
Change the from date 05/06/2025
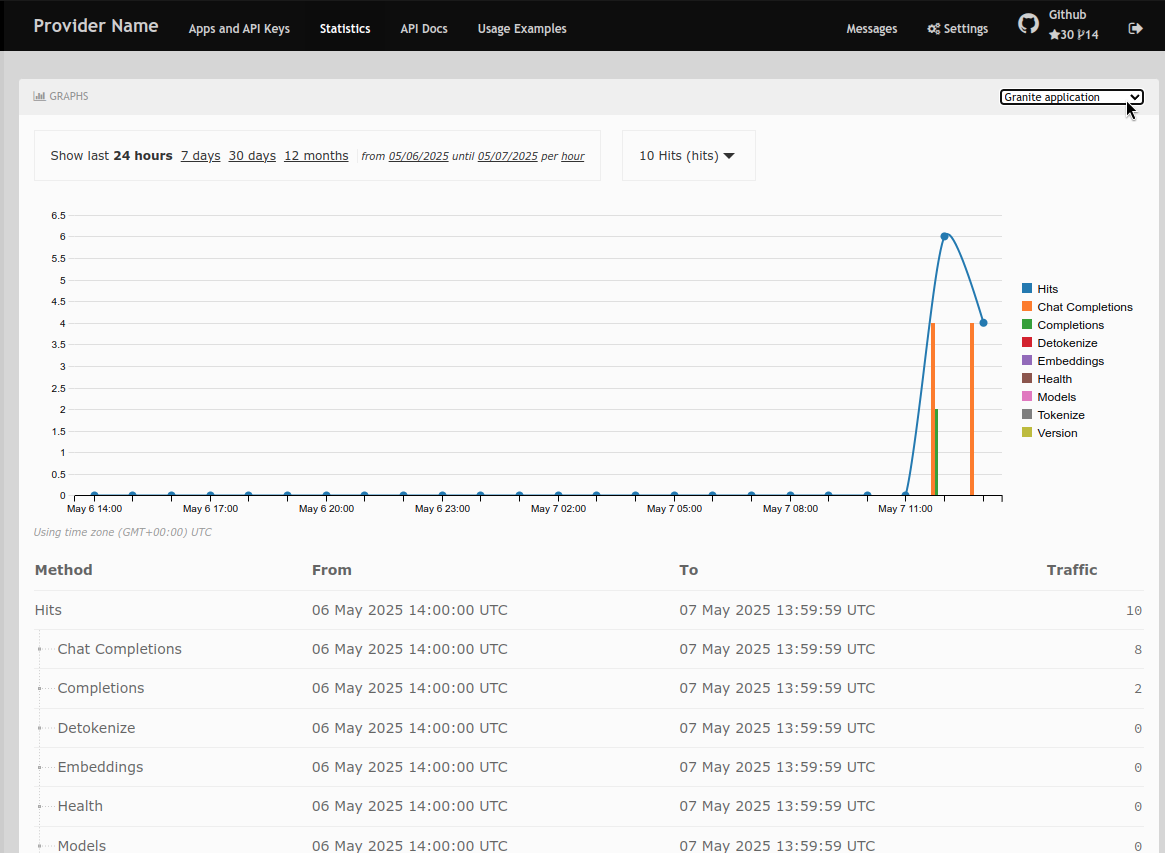[x=418, y=156]
